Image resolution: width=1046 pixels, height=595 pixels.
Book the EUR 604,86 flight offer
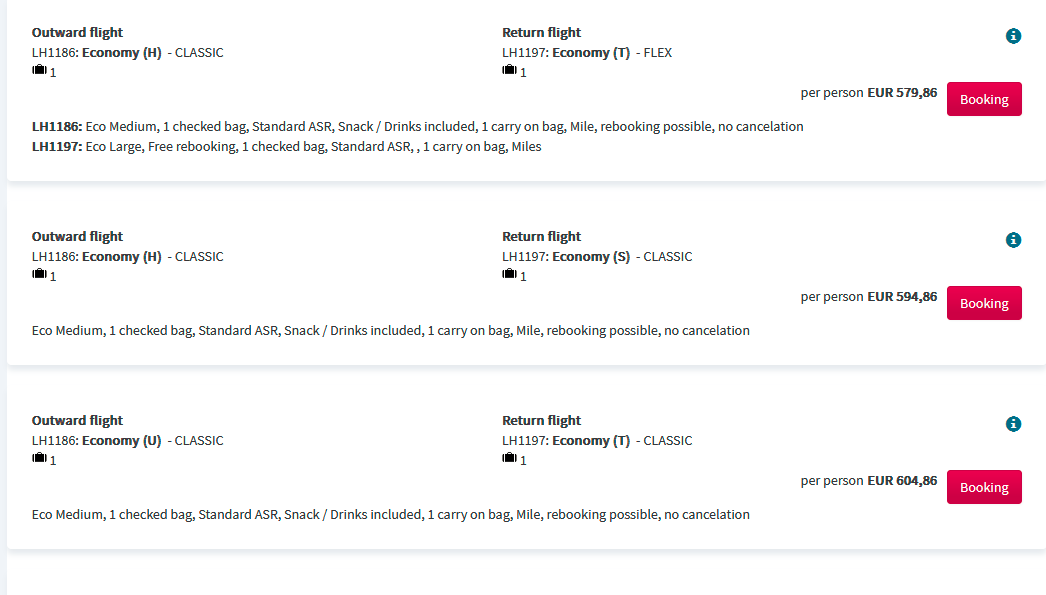[x=984, y=488]
